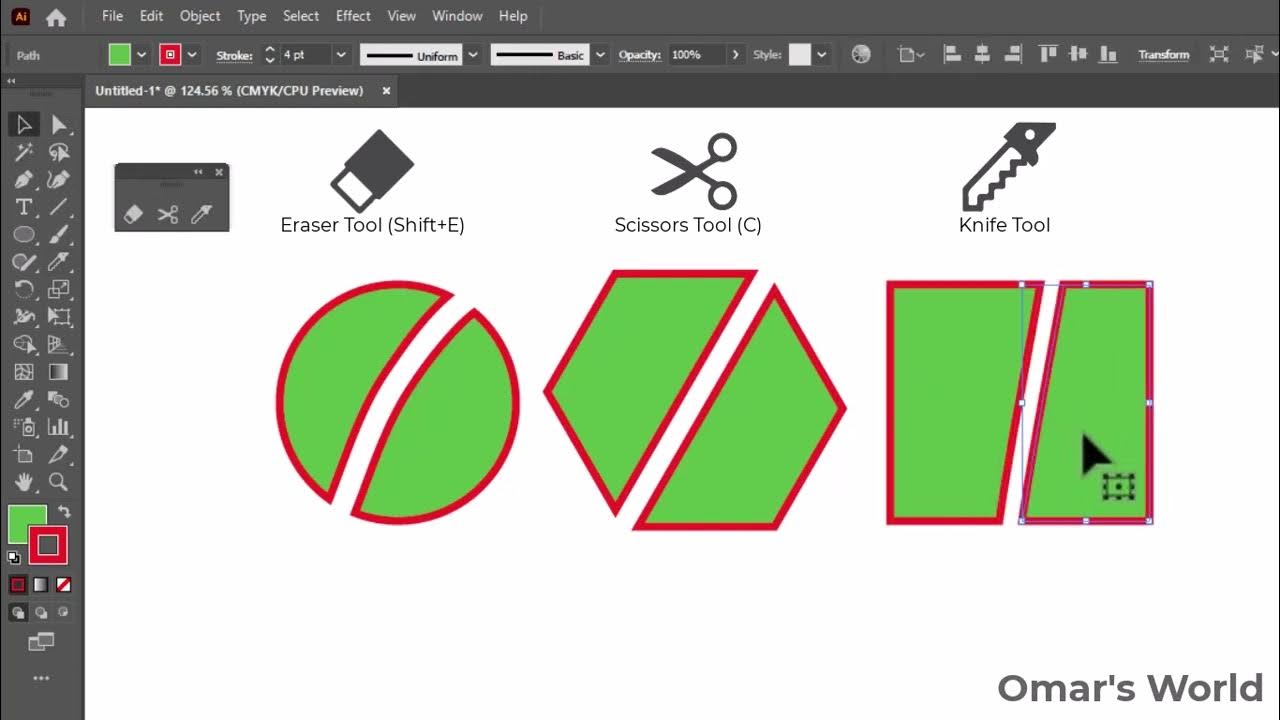The width and height of the screenshot is (1280, 720).
Task: Click Scissors icon in floating tool panel
Action: coord(167,214)
